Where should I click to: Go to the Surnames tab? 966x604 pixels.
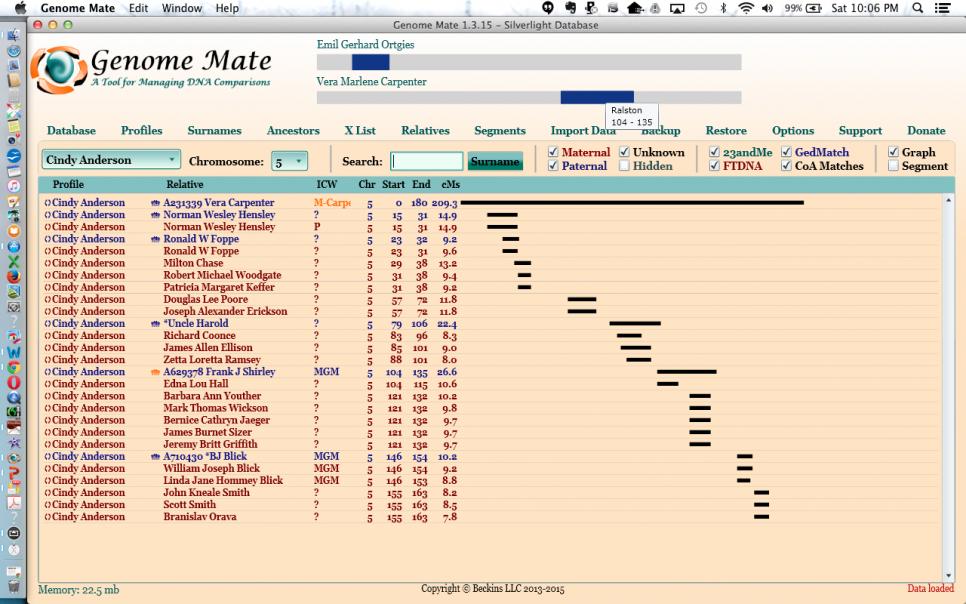(214, 131)
